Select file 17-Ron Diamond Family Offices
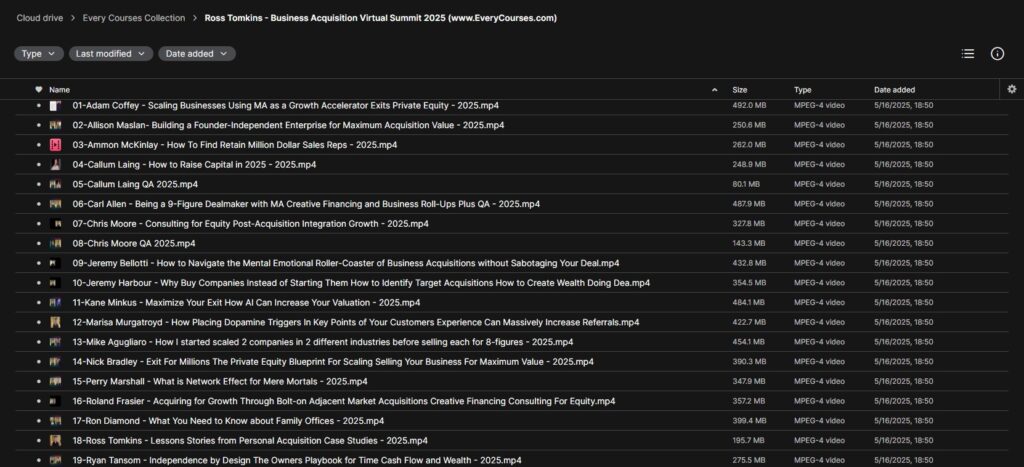This screenshot has width=1024, height=467. [x=228, y=421]
